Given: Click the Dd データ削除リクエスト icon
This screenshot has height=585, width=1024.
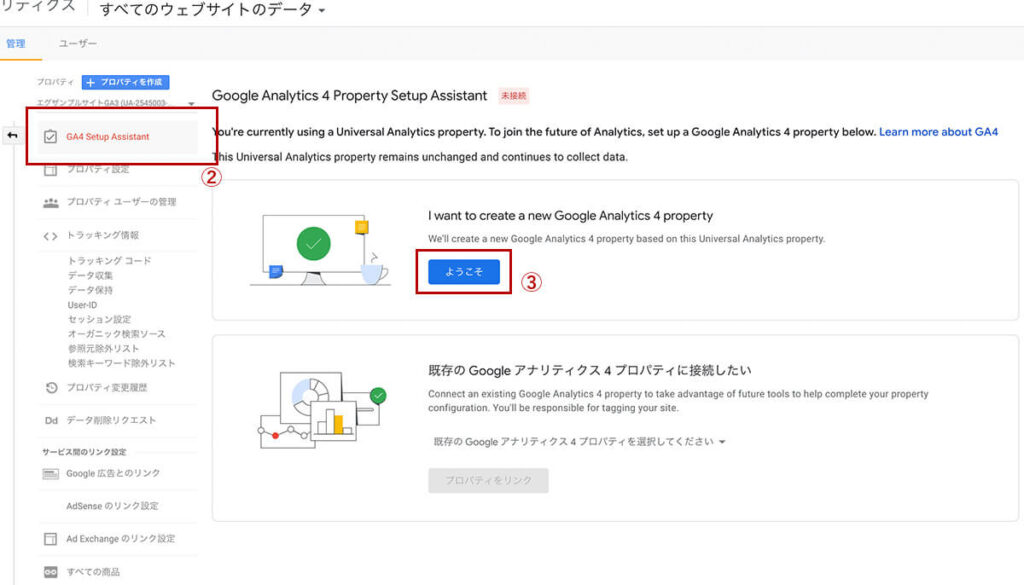Looking at the screenshot, I should click(51, 420).
